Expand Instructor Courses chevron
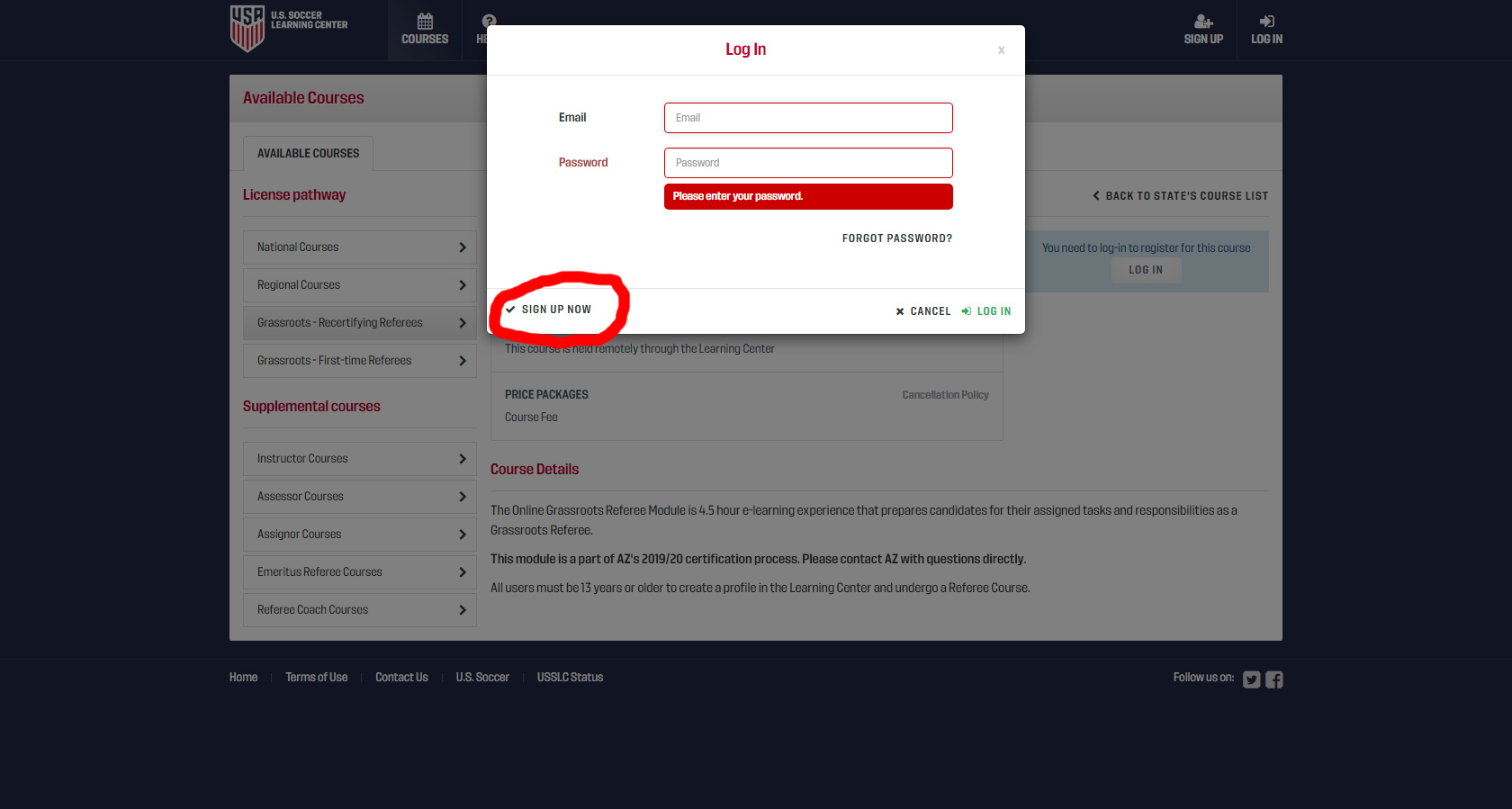Image resolution: width=1512 pixels, height=809 pixels. (463, 459)
